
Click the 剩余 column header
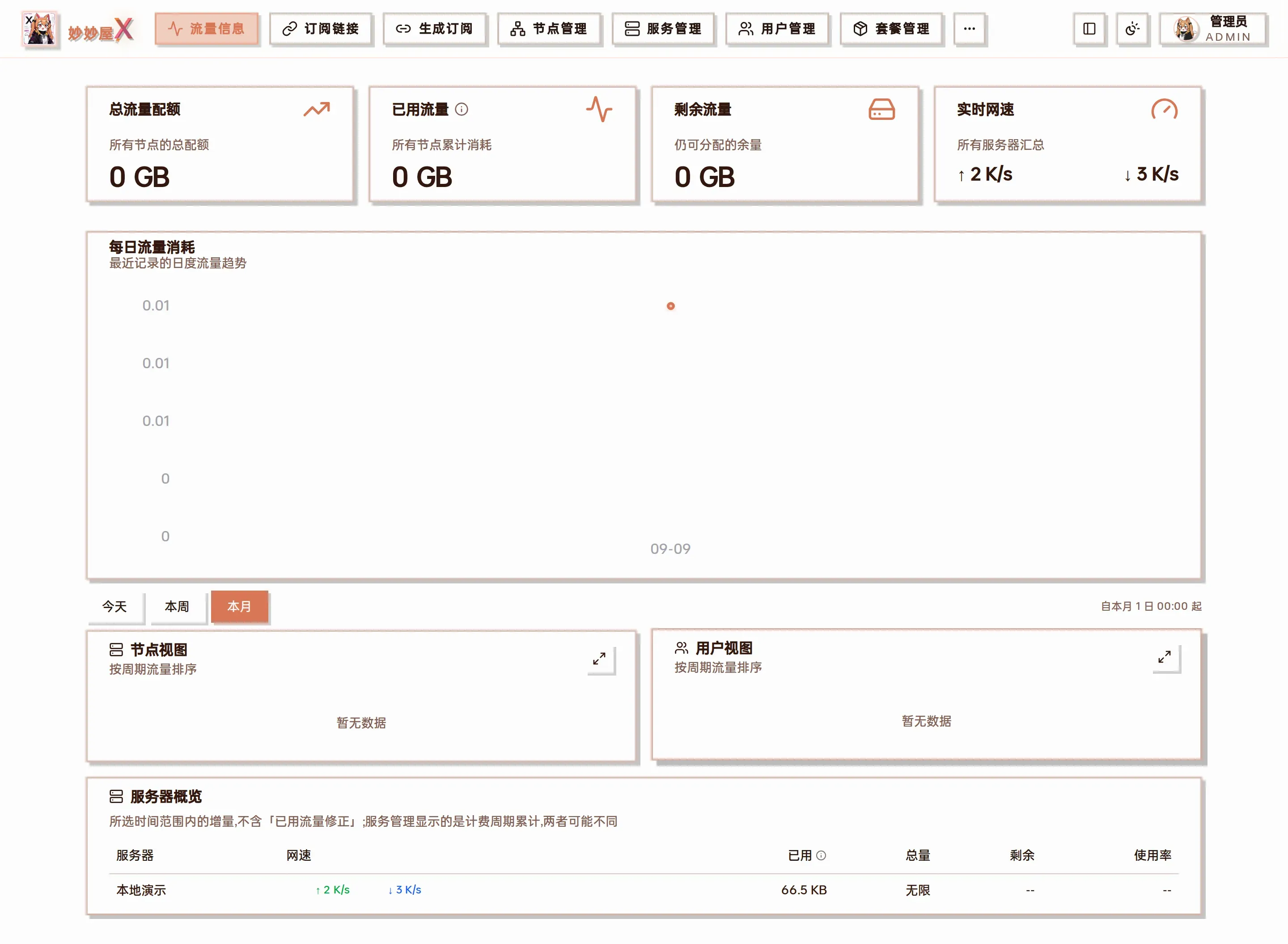(x=1022, y=855)
